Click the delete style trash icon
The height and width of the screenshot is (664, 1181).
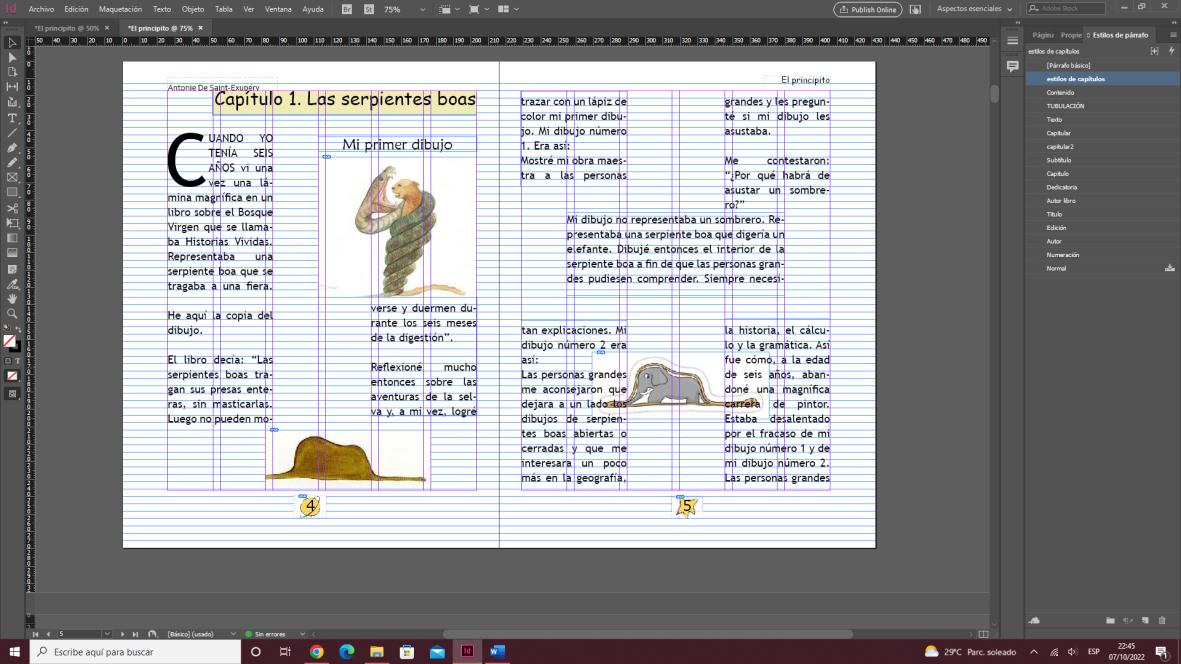coord(1162,620)
